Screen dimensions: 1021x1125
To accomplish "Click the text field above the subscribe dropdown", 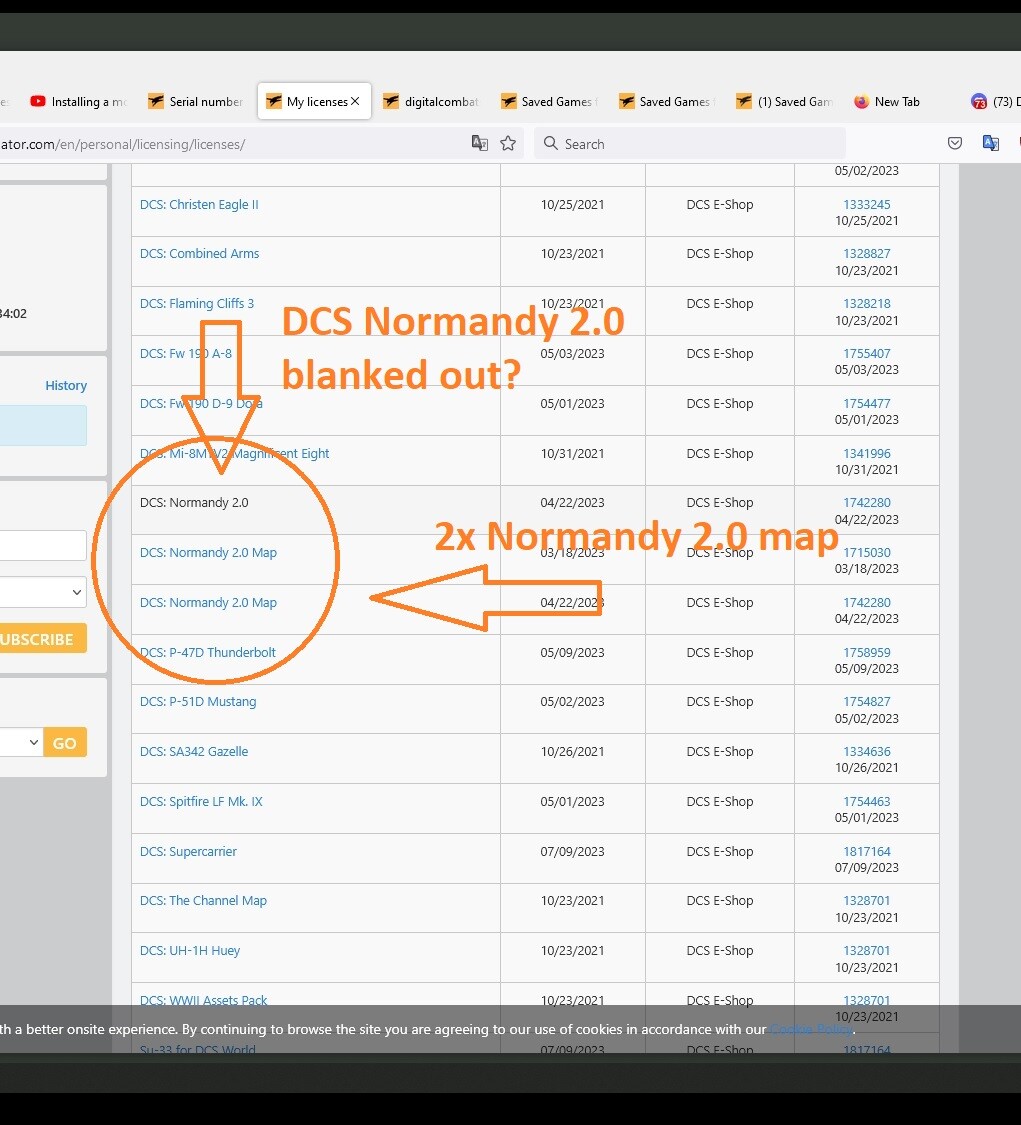I will [x=43, y=545].
